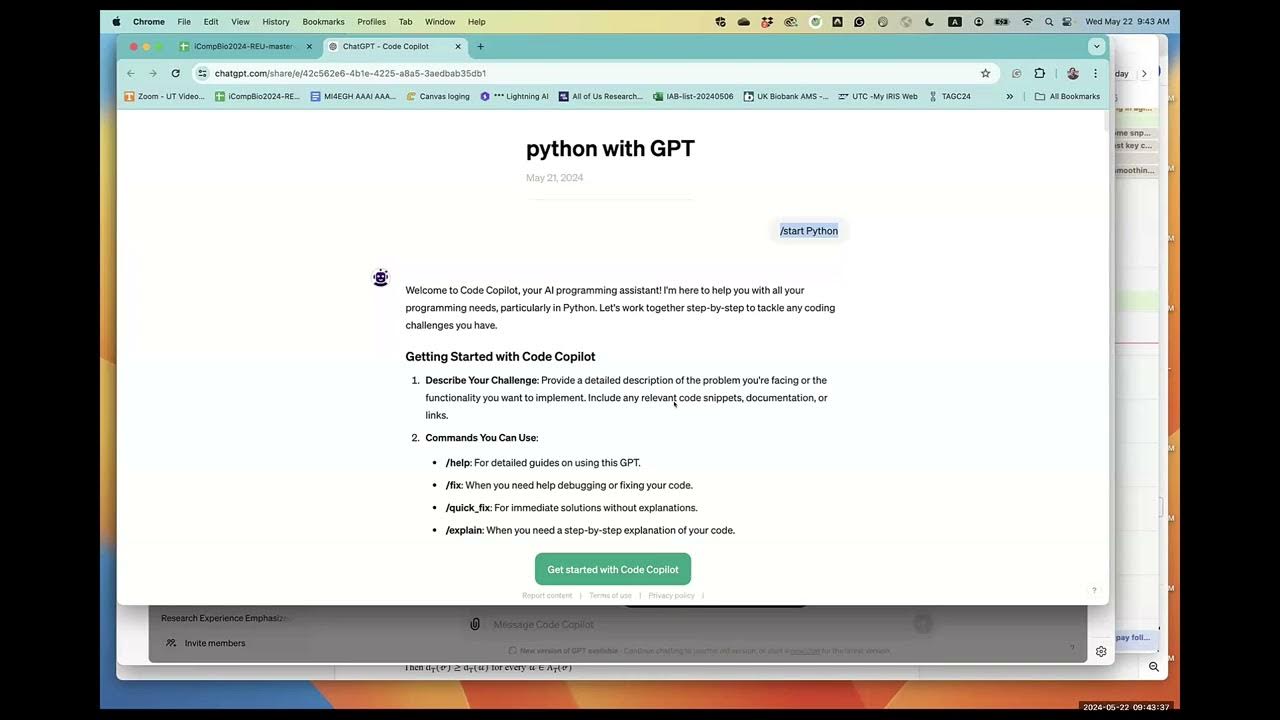
Task: Open the Chrome profile avatar
Action: pyautogui.click(x=1073, y=73)
